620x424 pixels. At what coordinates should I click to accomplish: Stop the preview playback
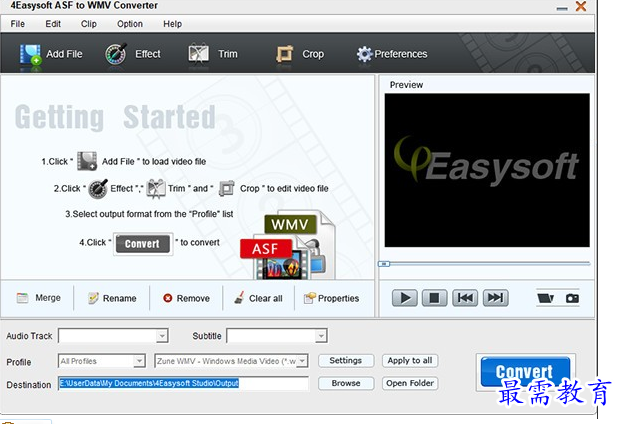[435, 298]
